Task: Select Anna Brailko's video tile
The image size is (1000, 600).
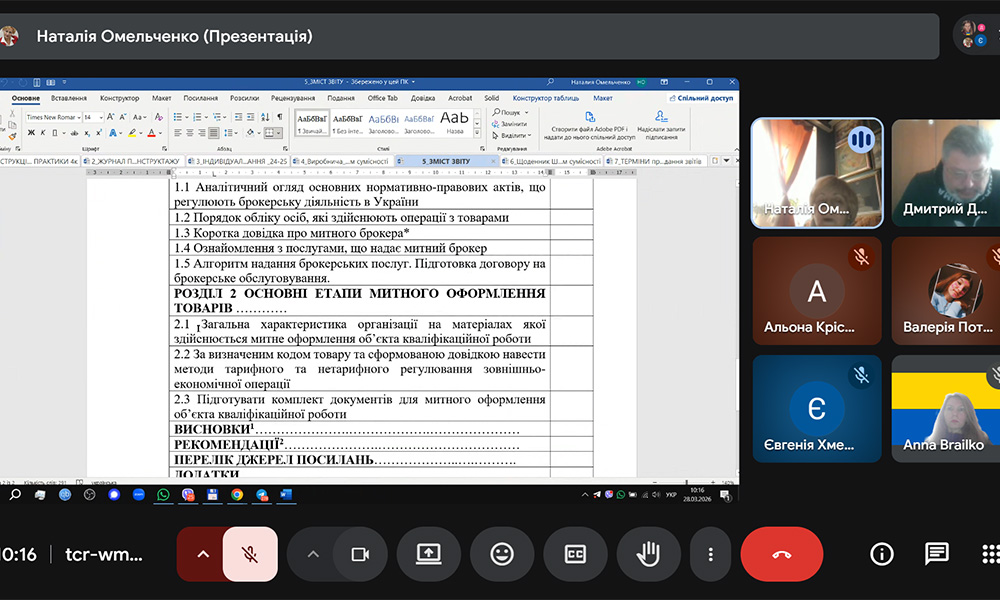Action: click(x=943, y=417)
